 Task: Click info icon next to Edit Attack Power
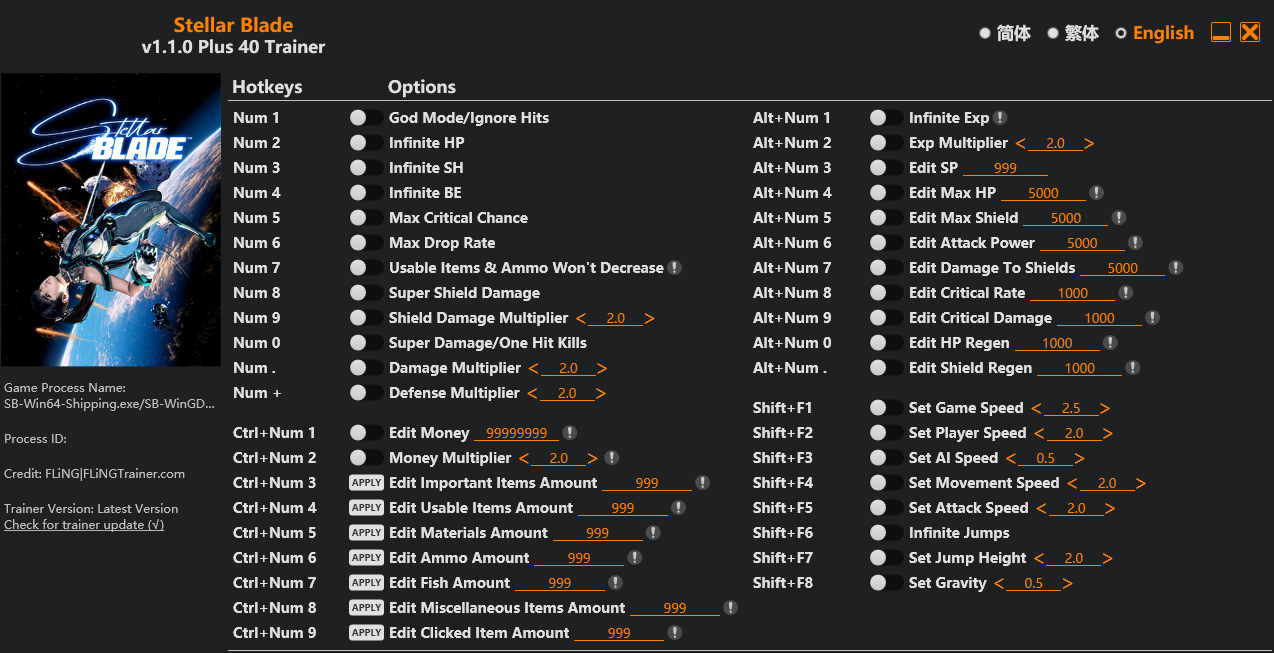point(1135,243)
